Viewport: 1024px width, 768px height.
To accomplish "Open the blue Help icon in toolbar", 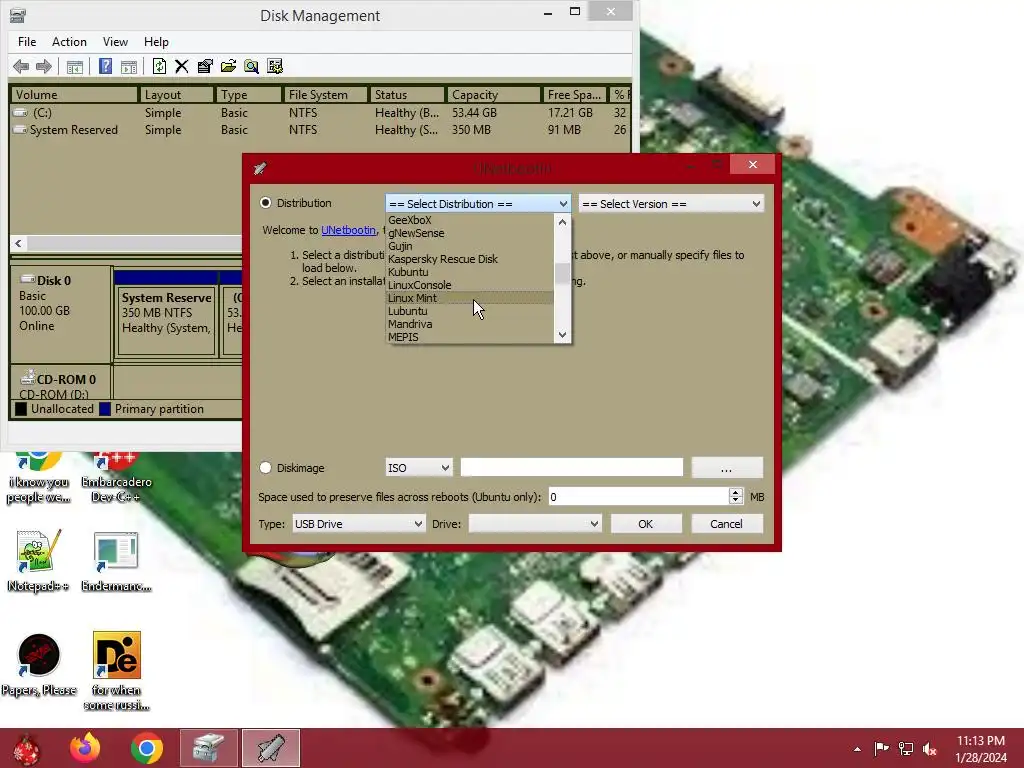I will tap(105, 66).
